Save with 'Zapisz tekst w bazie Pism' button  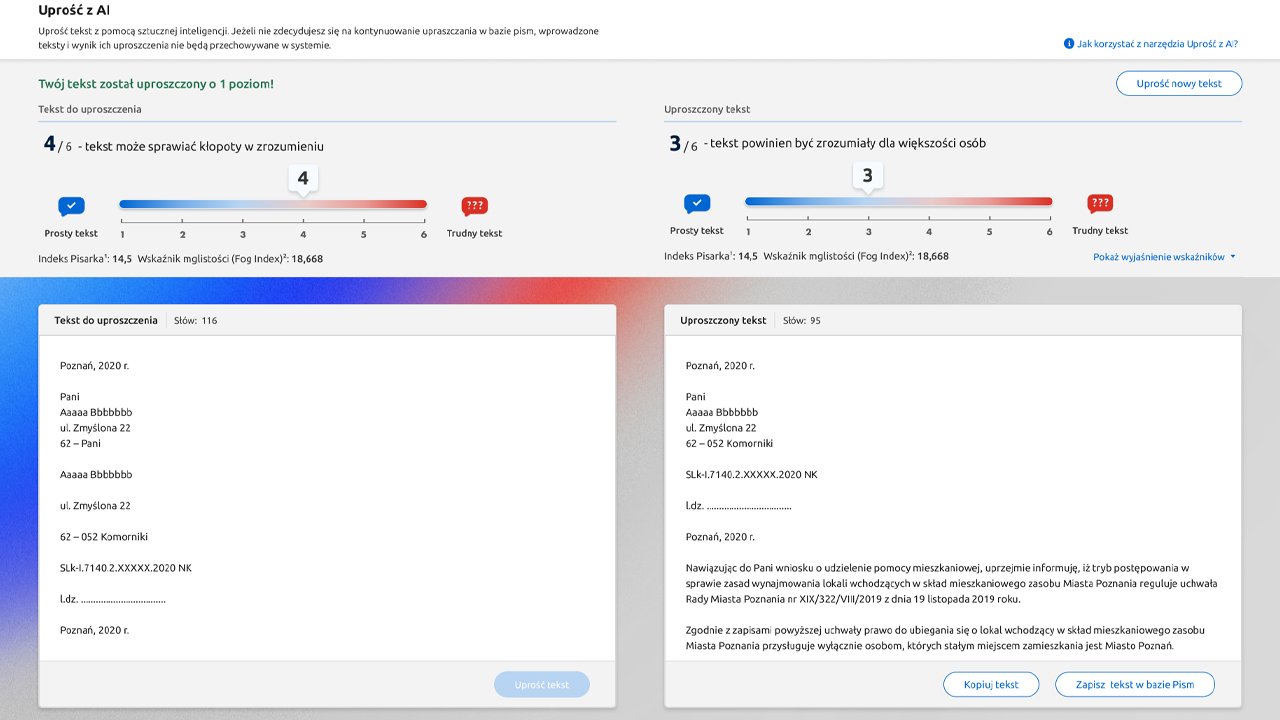(x=1135, y=685)
